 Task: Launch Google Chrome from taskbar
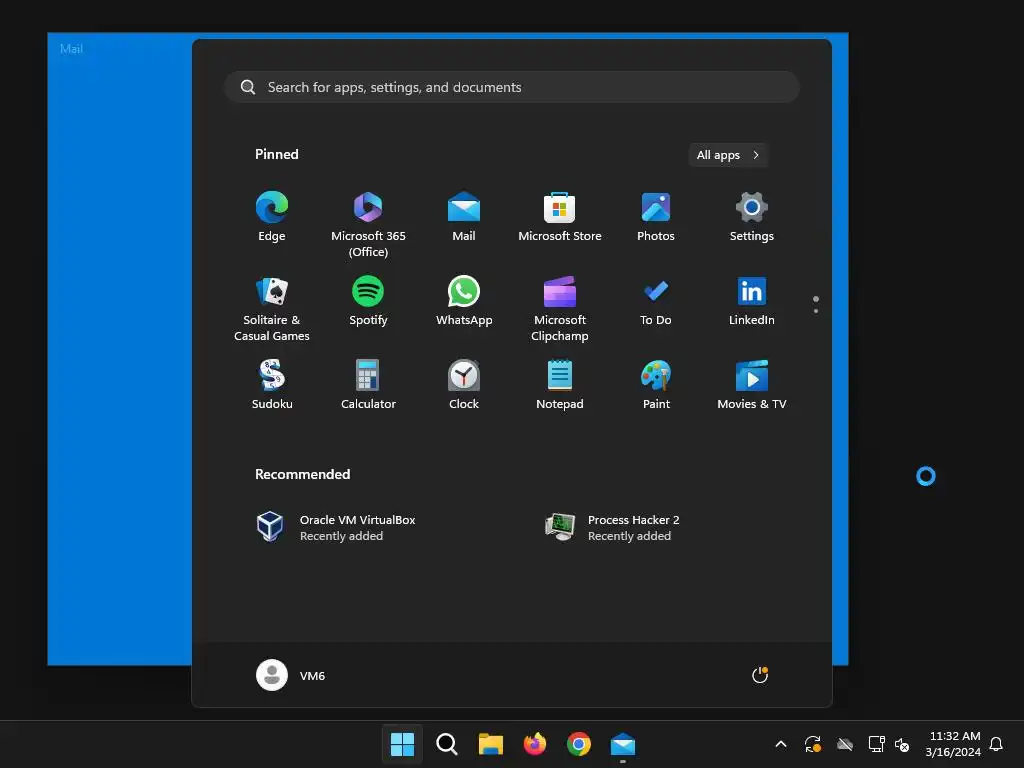point(579,744)
